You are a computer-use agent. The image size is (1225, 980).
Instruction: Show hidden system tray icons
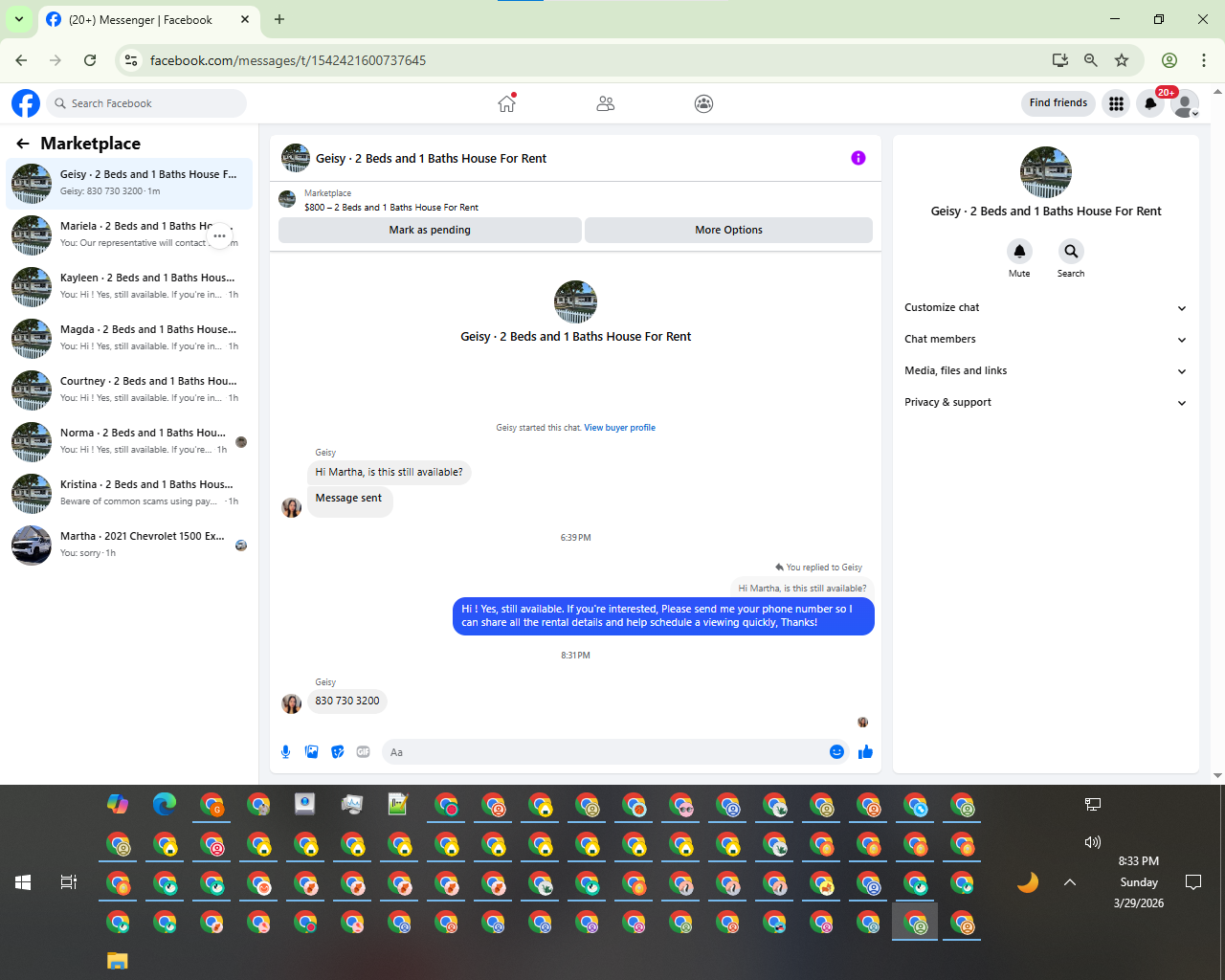pyautogui.click(x=1070, y=882)
